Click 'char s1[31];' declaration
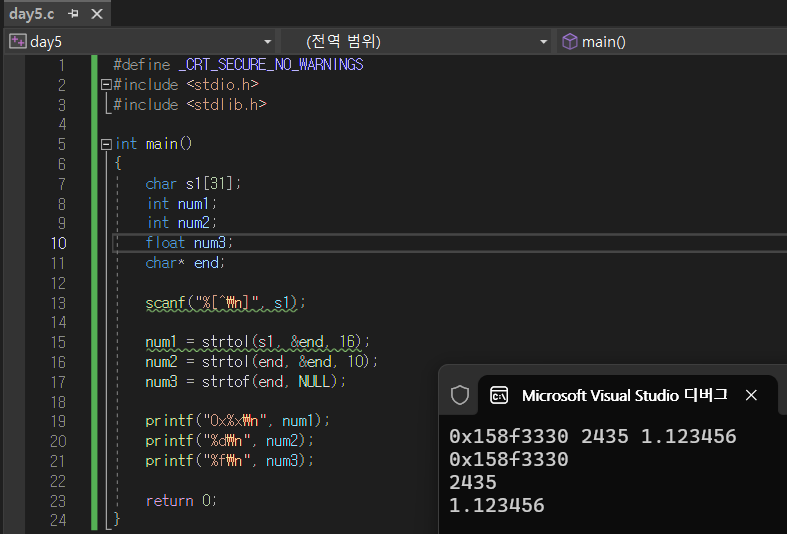The image size is (787, 534). coord(193,184)
